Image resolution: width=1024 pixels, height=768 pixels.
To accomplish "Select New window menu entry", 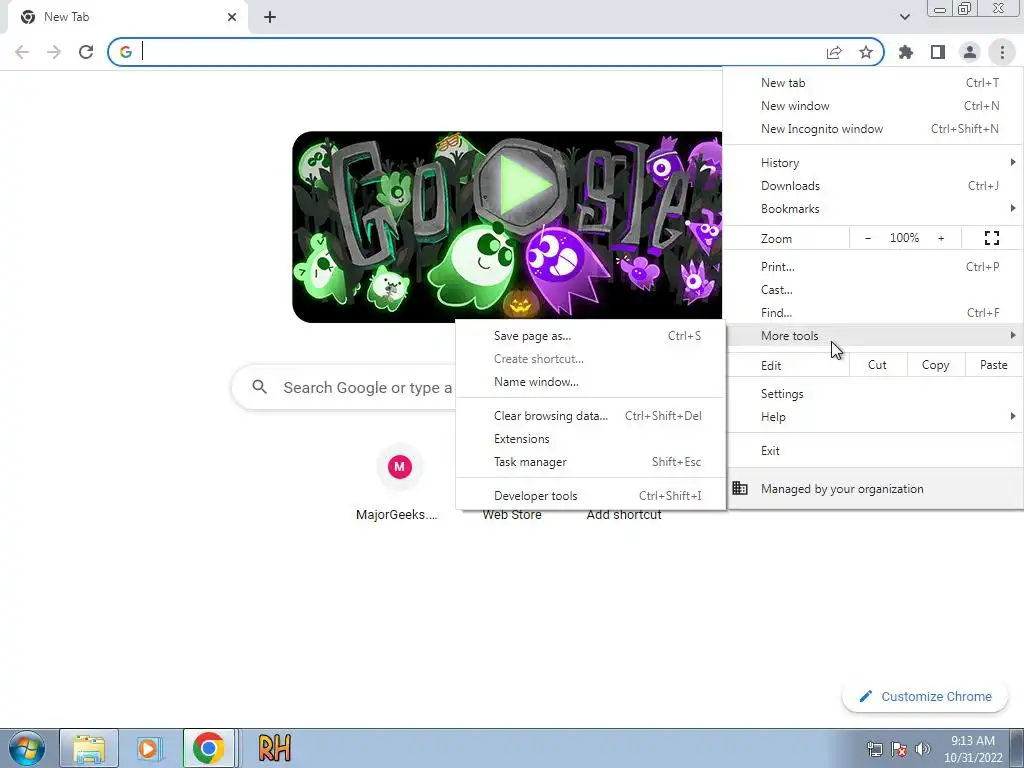I will [x=873, y=106].
